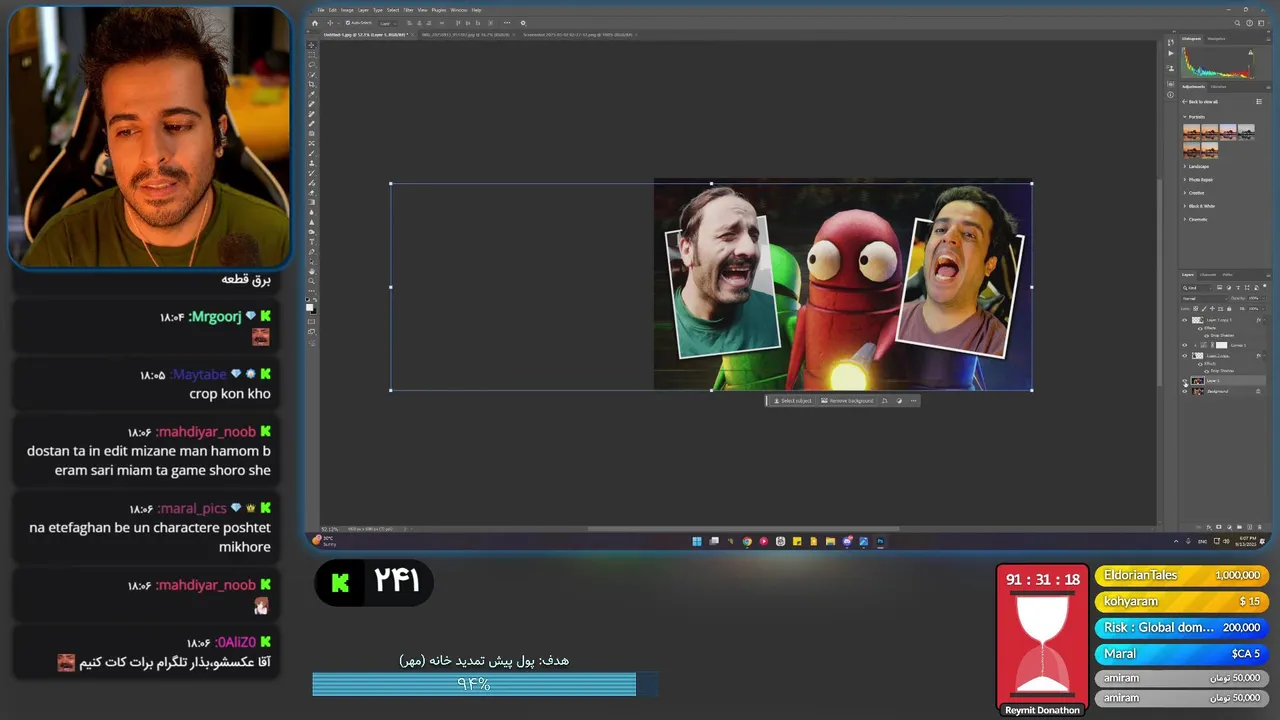Hide the Background layer

[1185, 391]
